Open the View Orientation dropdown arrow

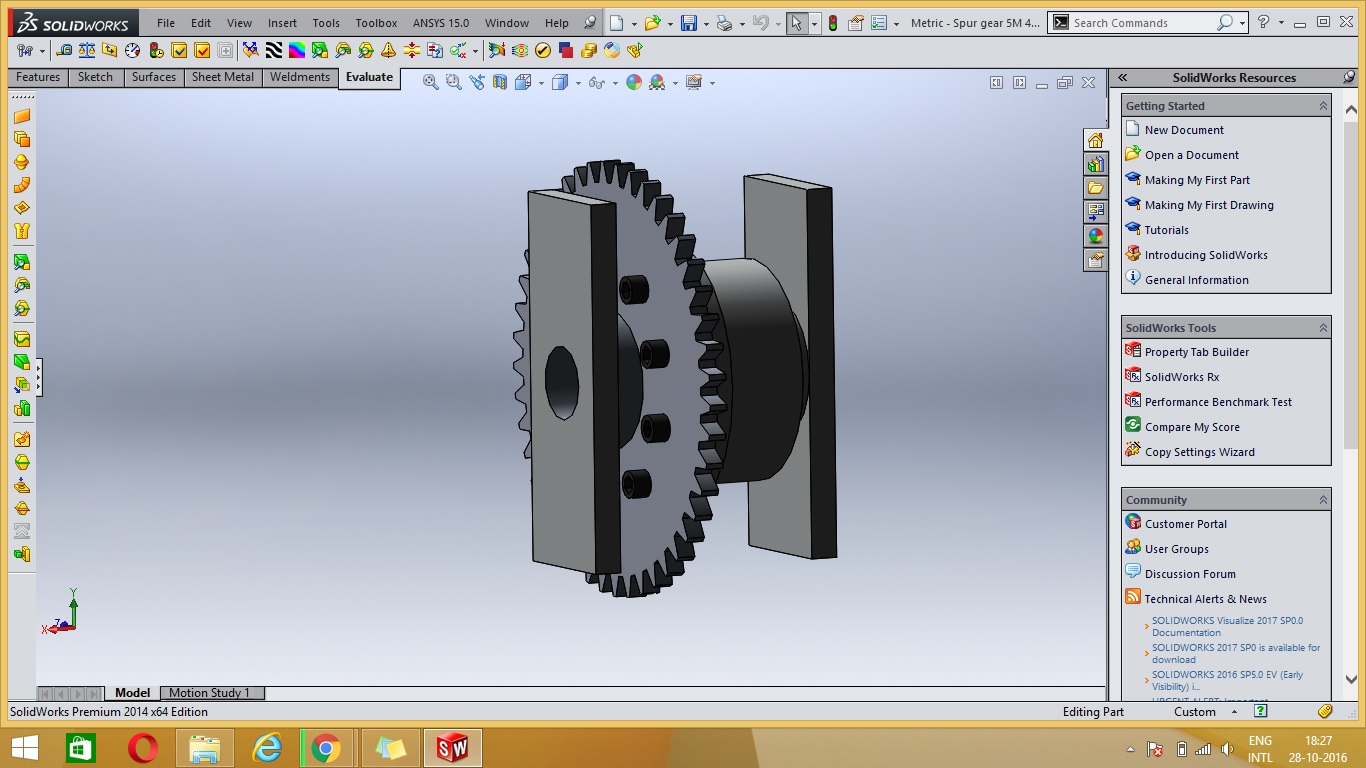tap(542, 83)
